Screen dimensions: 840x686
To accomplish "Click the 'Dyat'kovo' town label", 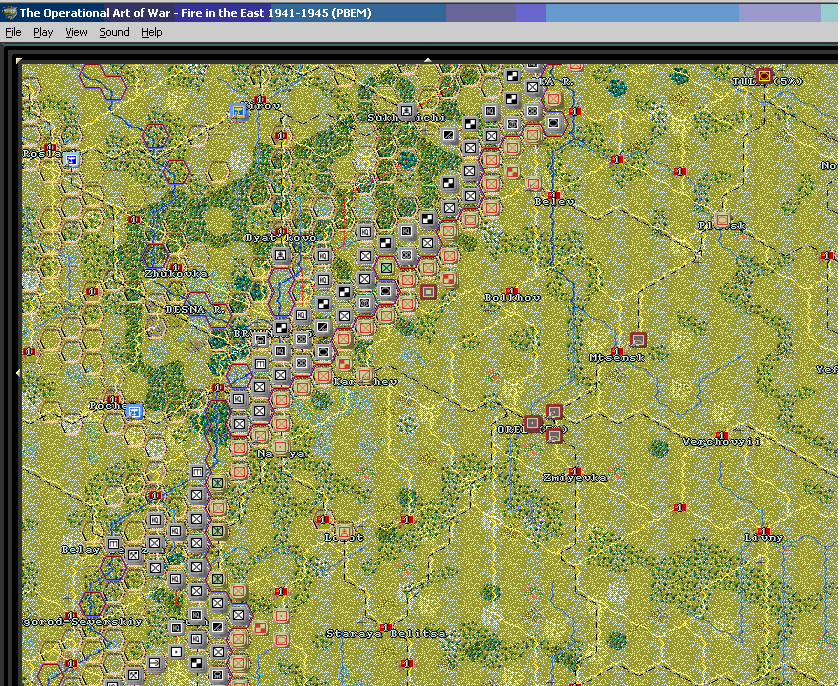I will [x=280, y=237].
